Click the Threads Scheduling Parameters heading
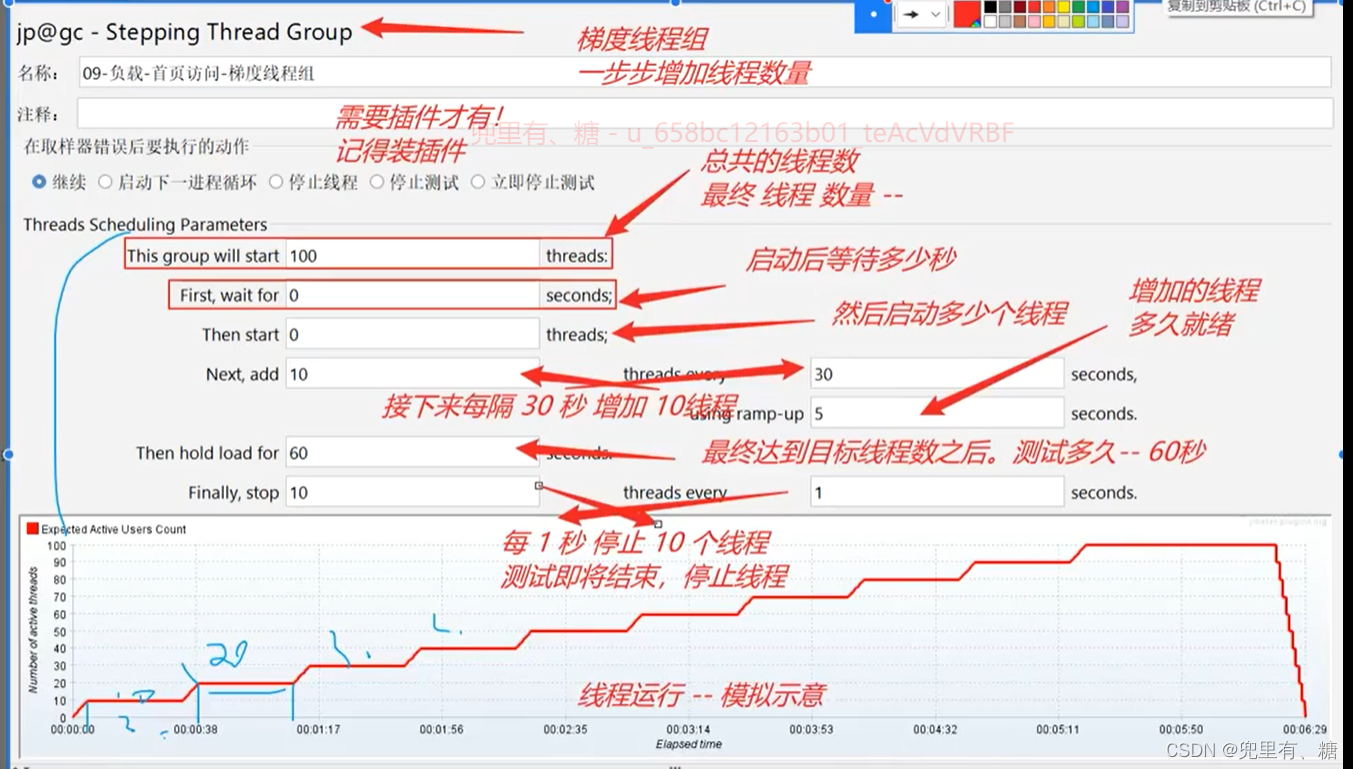 pos(145,225)
